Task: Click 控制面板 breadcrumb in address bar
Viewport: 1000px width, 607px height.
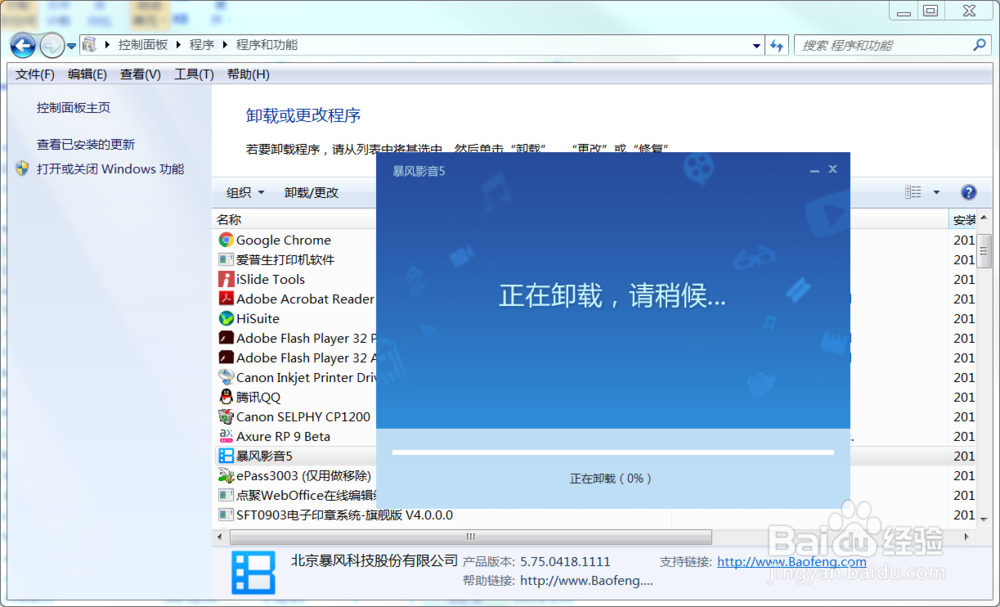Action: pos(143,45)
